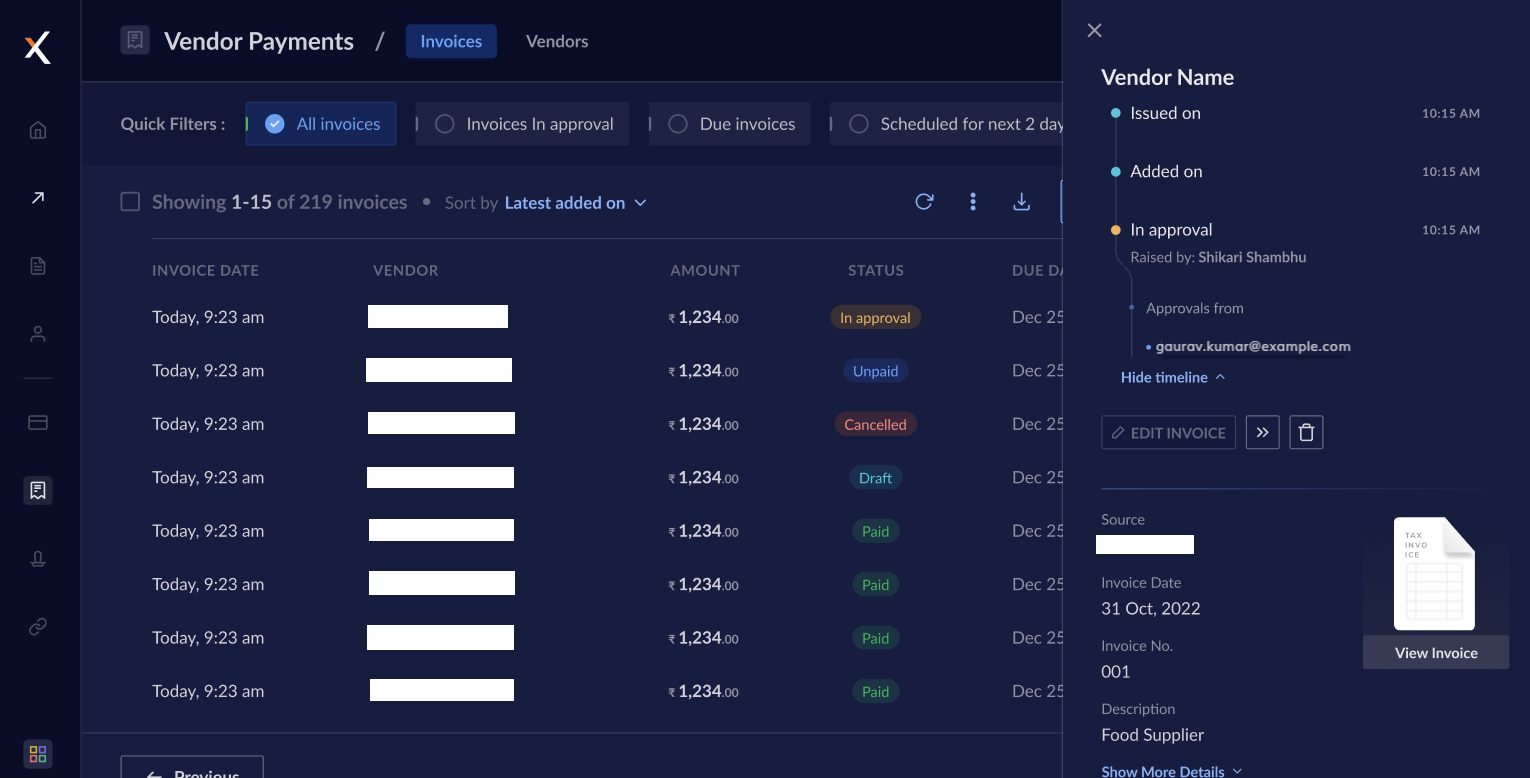Open the Sort by Latest added on dropdown
1530x778 pixels.
pyautogui.click(x=575, y=203)
